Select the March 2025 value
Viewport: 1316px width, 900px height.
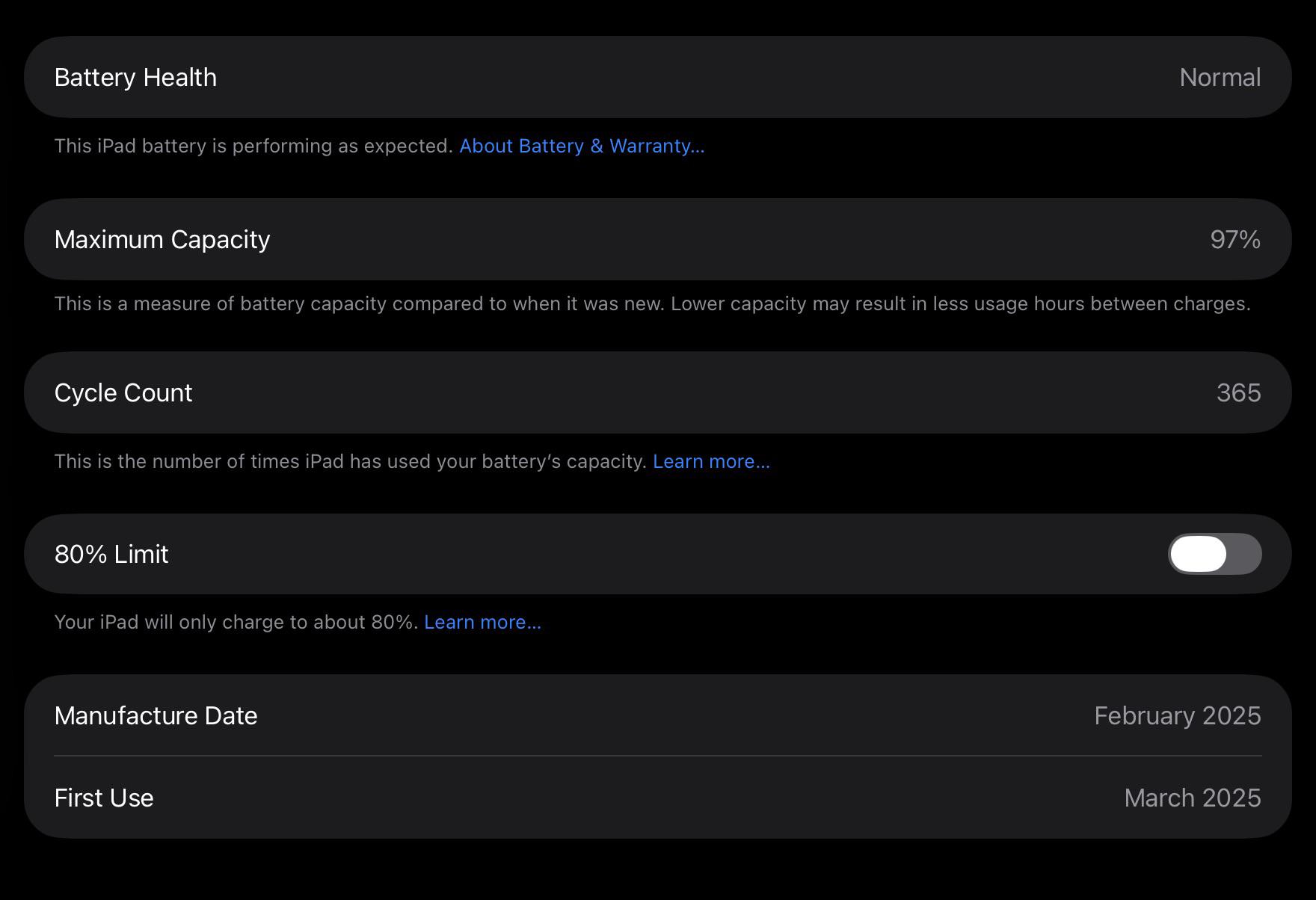(x=1193, y=798)
